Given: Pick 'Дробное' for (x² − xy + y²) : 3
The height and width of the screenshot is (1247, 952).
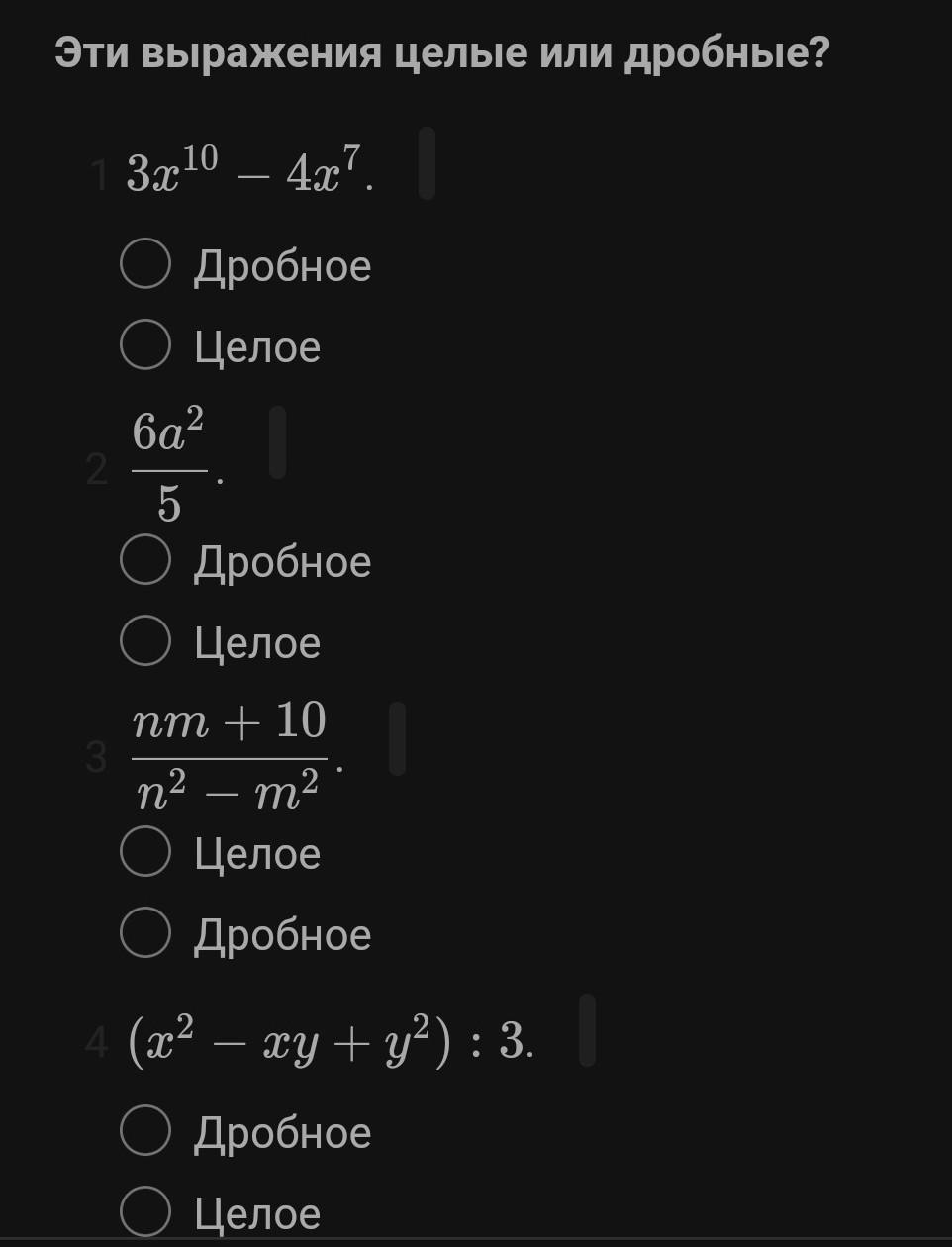Looking at the screenshot, I should pos(145,1131).
